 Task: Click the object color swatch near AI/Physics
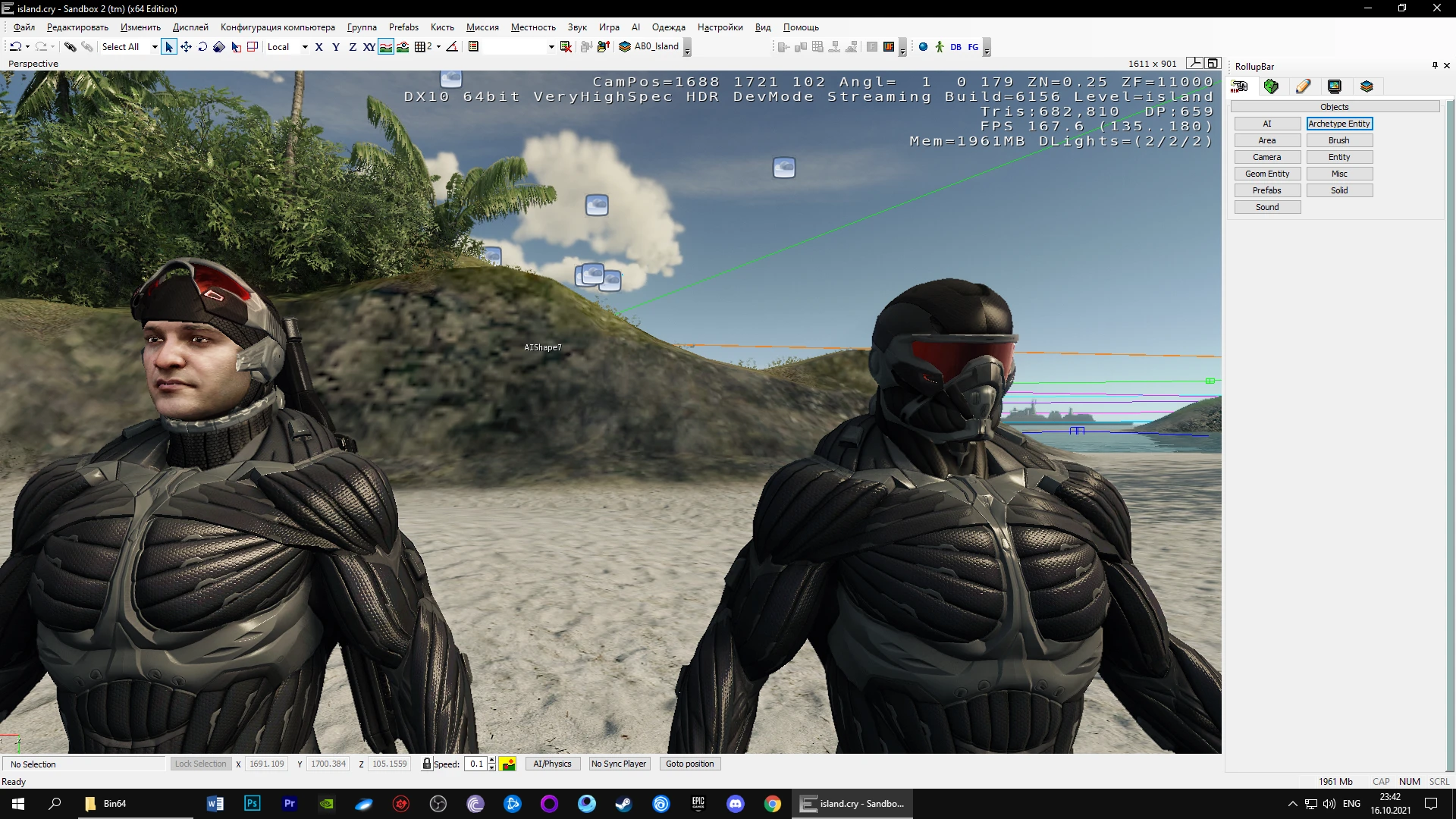pyautogui.click(x=507, y=764)
